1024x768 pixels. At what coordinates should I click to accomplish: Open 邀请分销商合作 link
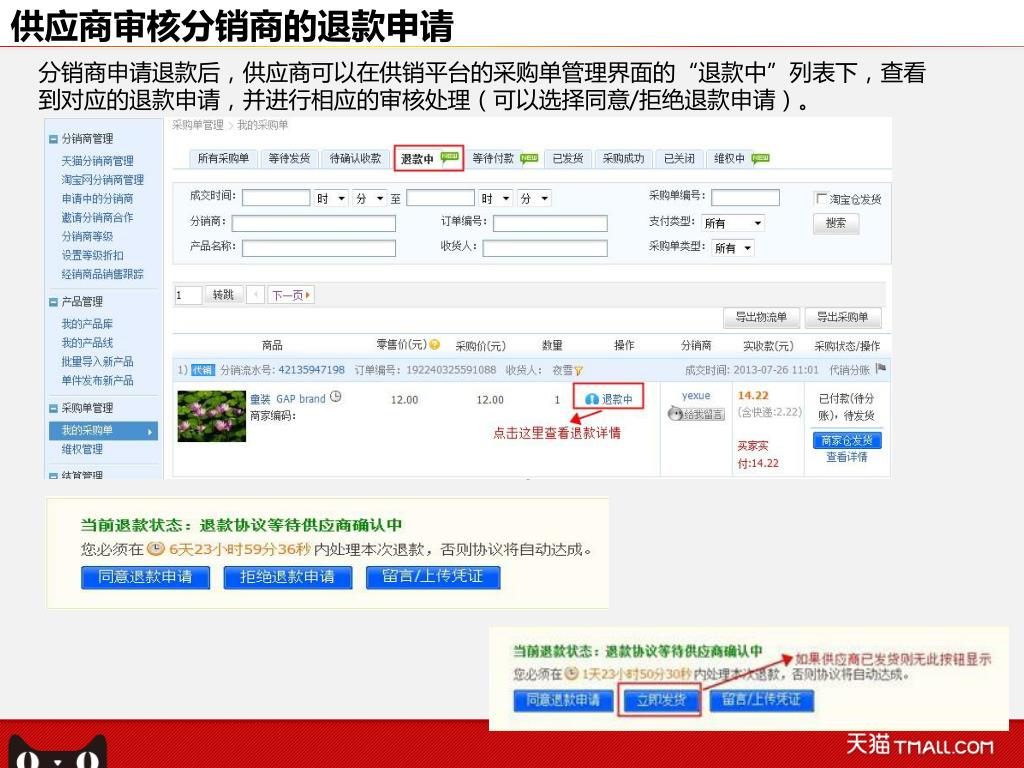[97, 217]
